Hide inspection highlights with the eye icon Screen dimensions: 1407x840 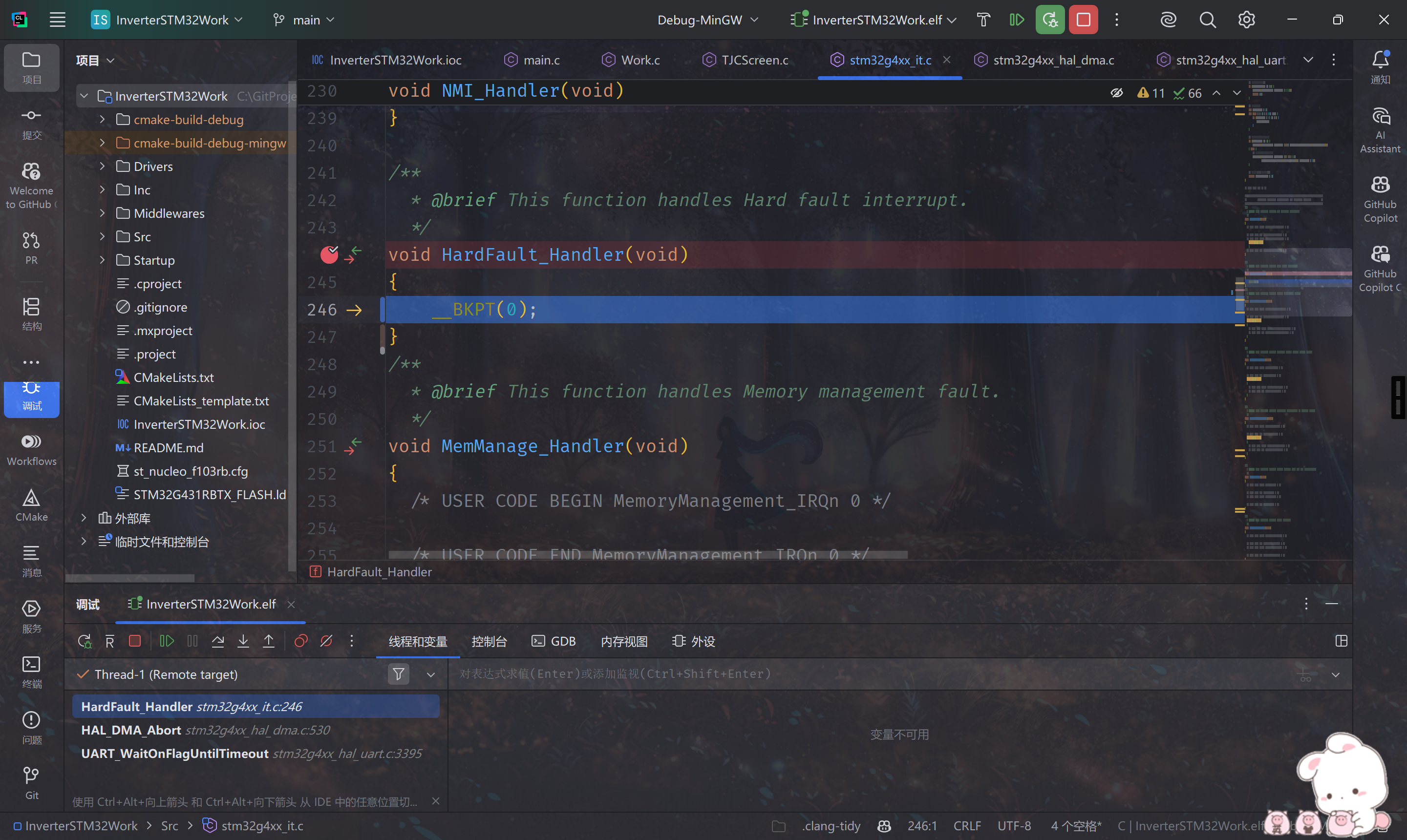[1116, 92]
